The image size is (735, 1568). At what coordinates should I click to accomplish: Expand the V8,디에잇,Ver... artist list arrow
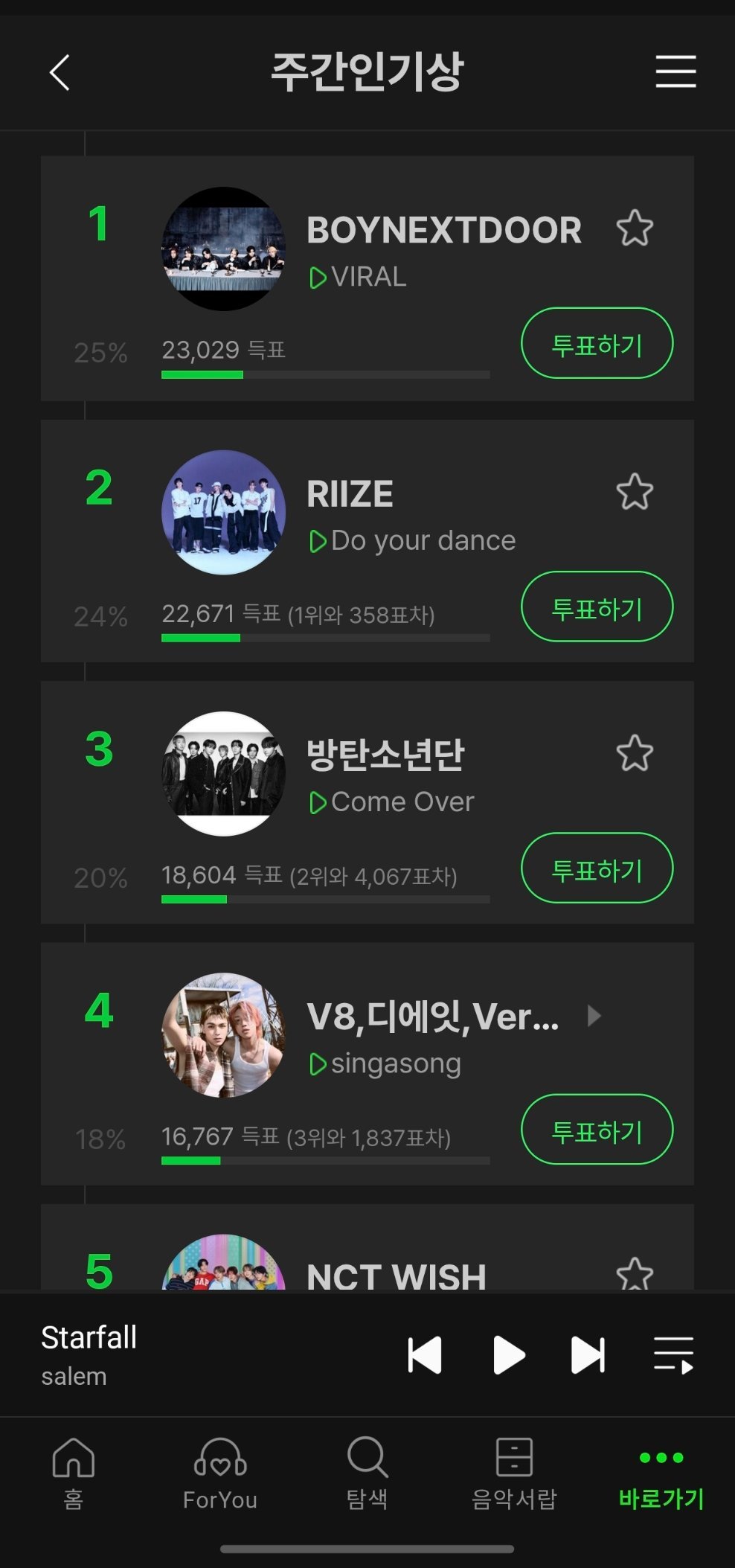click(594, 1016)
